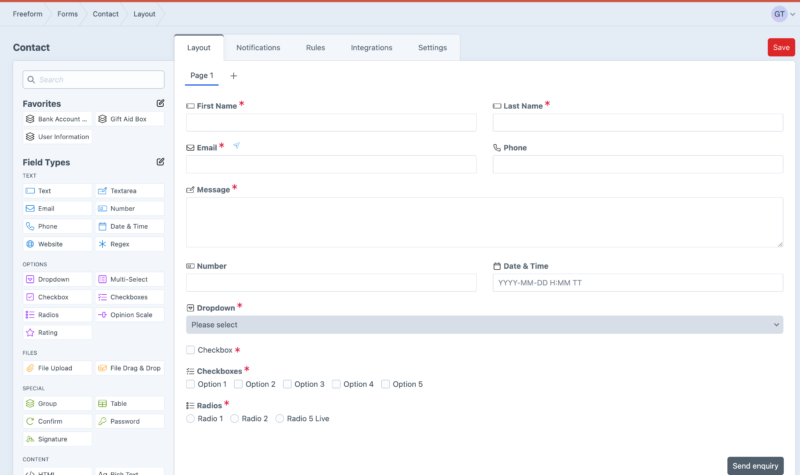Click into the Email input field

click(x=331, y=165)
